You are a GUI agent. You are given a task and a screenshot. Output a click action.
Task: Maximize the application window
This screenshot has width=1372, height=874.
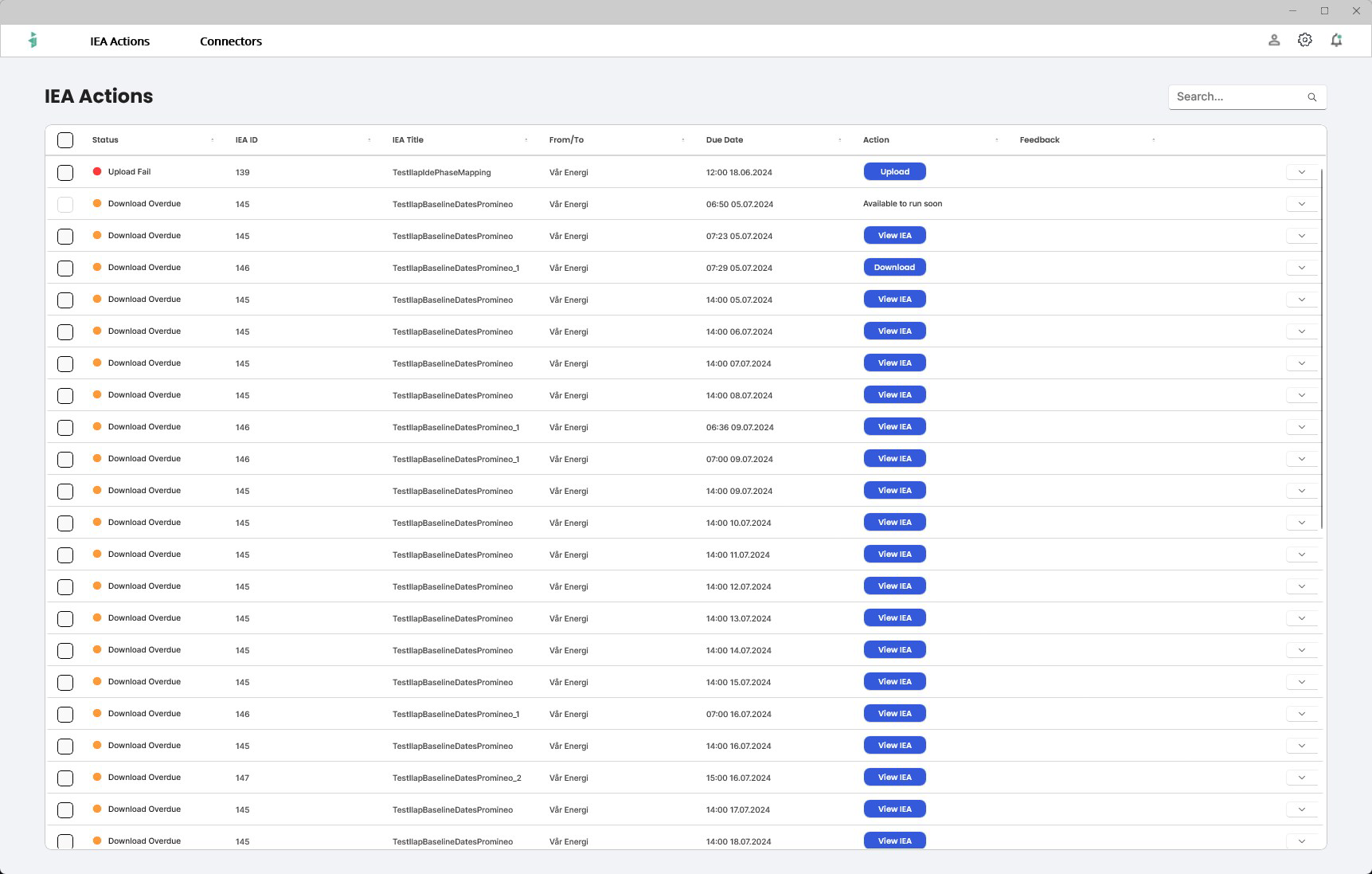coord(1325,11)
